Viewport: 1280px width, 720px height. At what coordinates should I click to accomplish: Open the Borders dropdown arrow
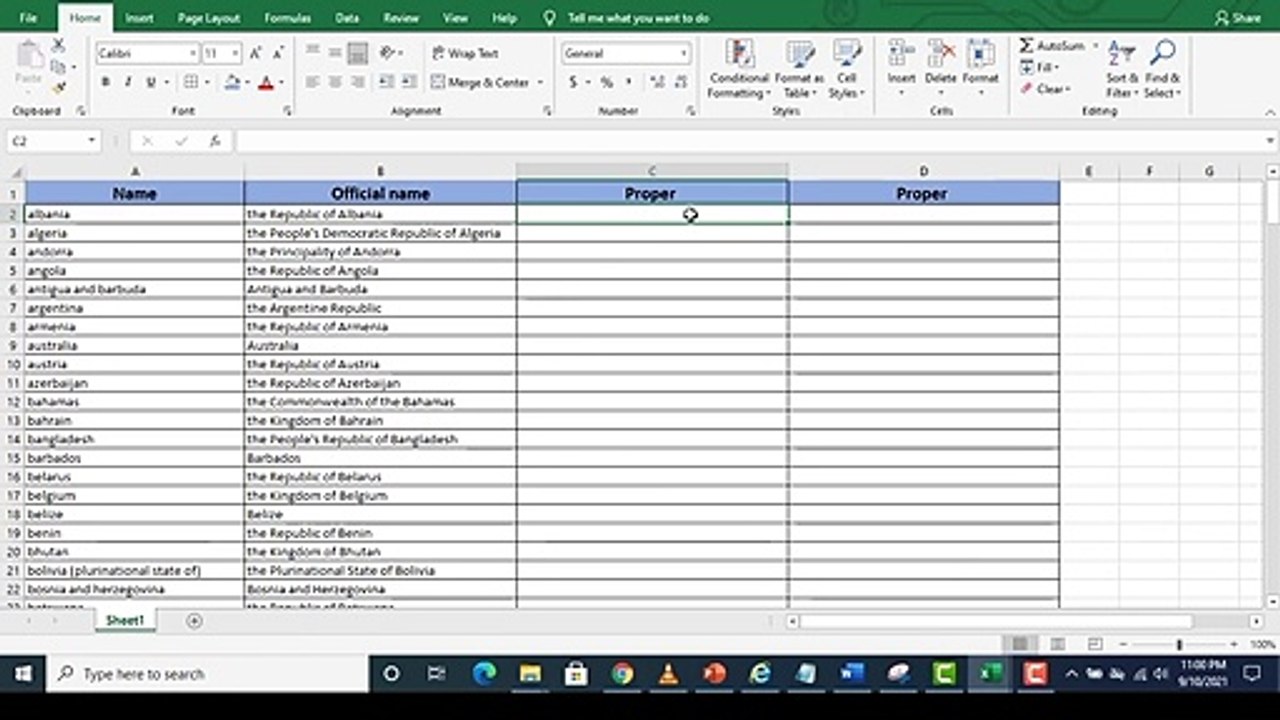[x=206, y=82]
